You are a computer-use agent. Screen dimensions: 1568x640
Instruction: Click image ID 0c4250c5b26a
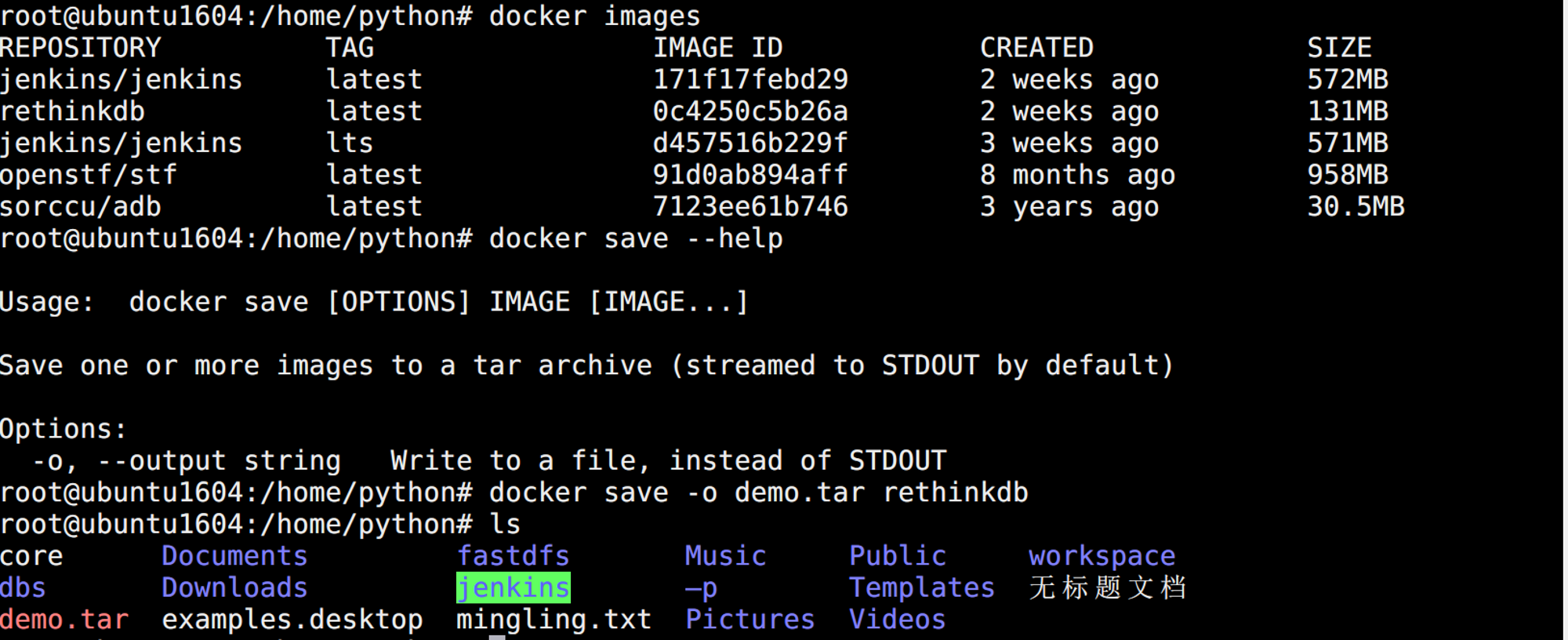(751, 111)
